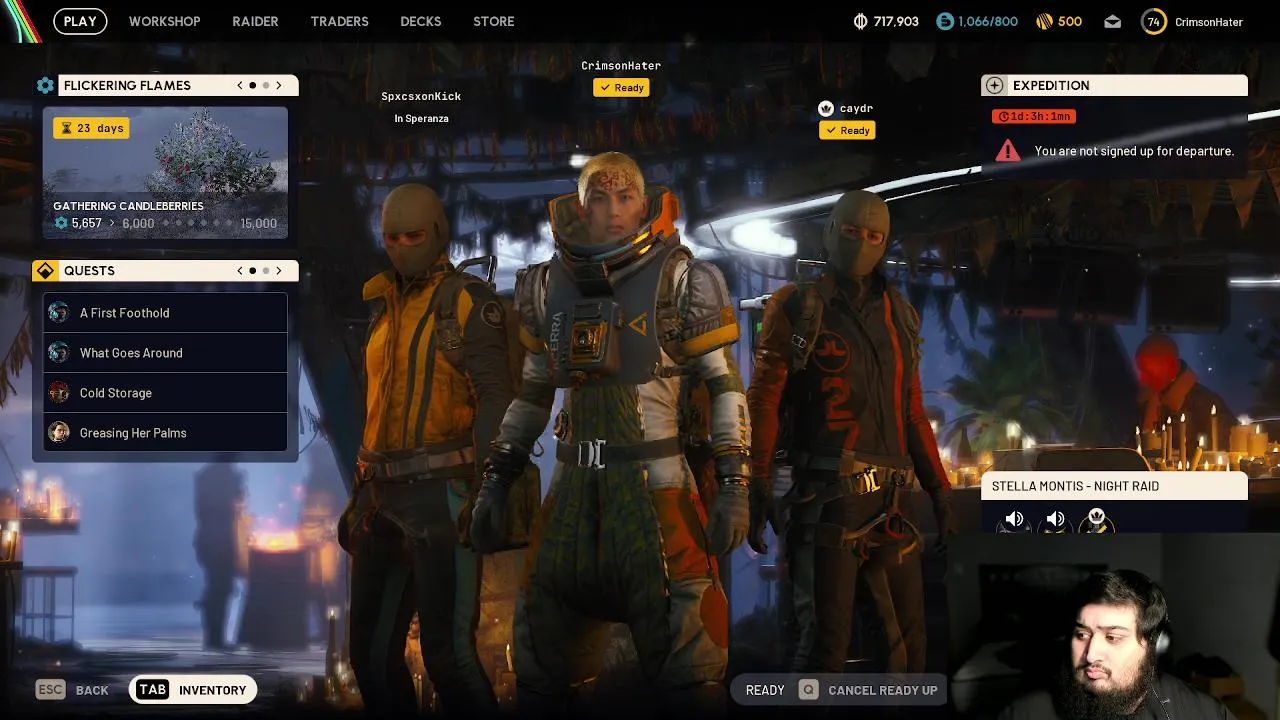Click the In Speranza status label
Image resolution: width=1280 pixels, height=720 pixels.
tap(421, 119)
